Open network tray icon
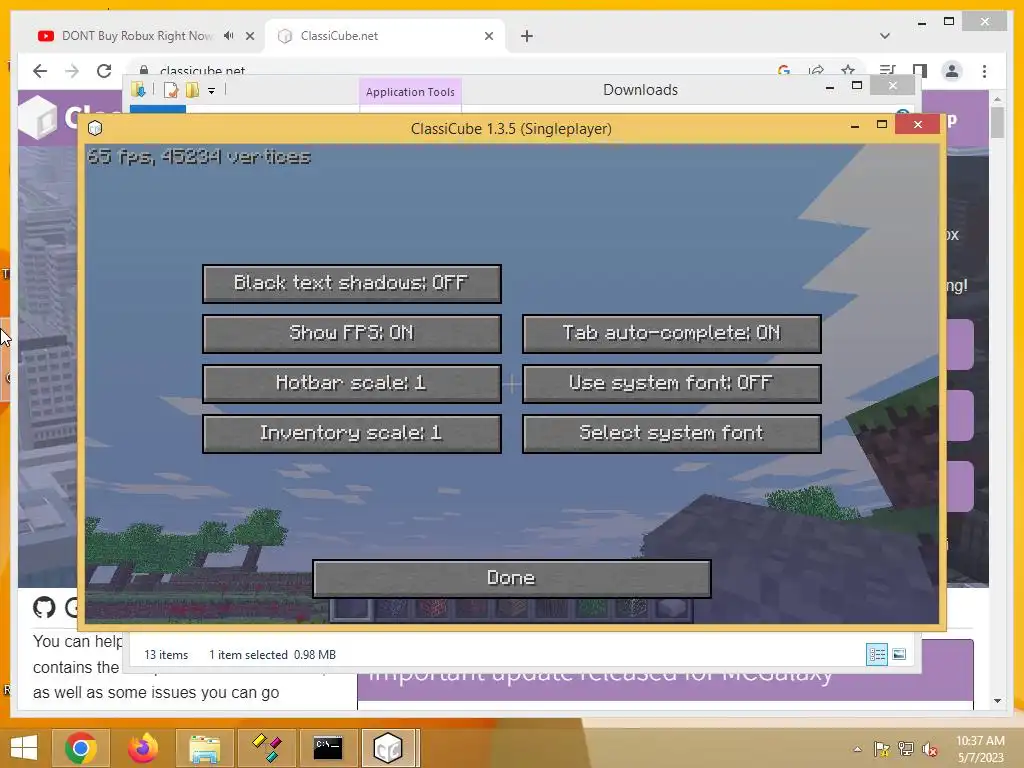This screenshot has width=1024, height=768. 906,749
